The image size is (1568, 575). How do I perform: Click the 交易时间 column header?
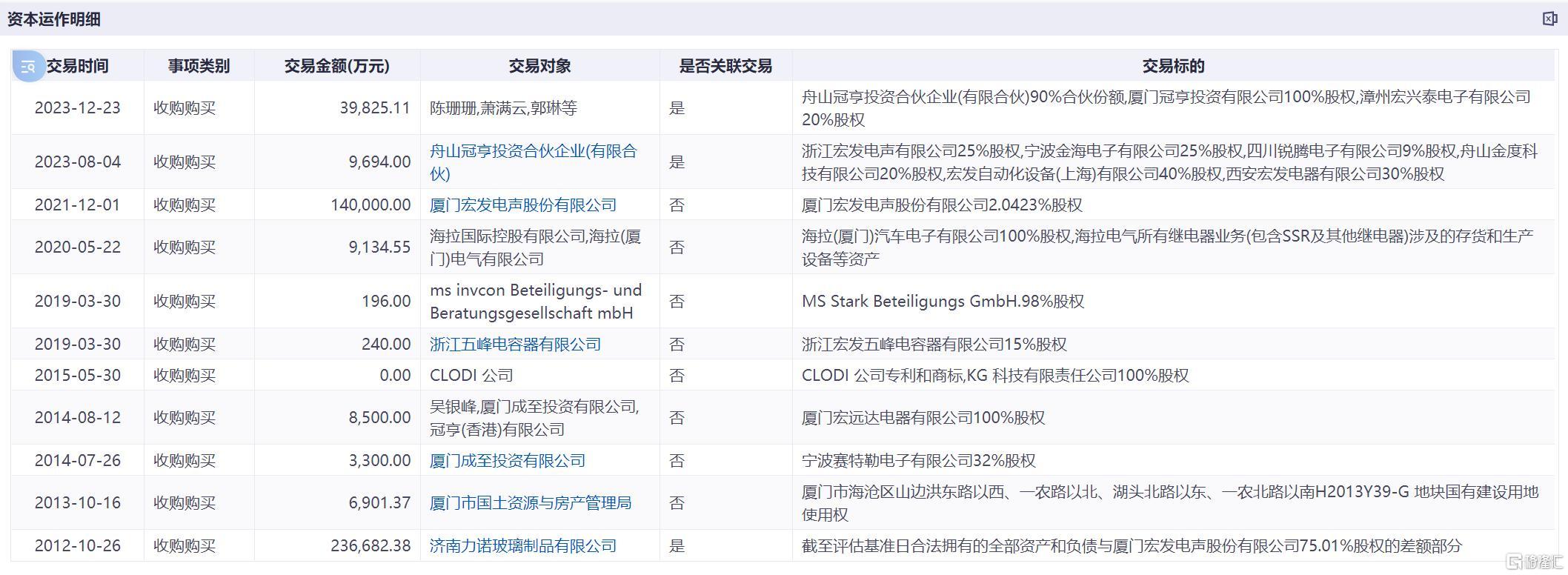coord(77,66)
